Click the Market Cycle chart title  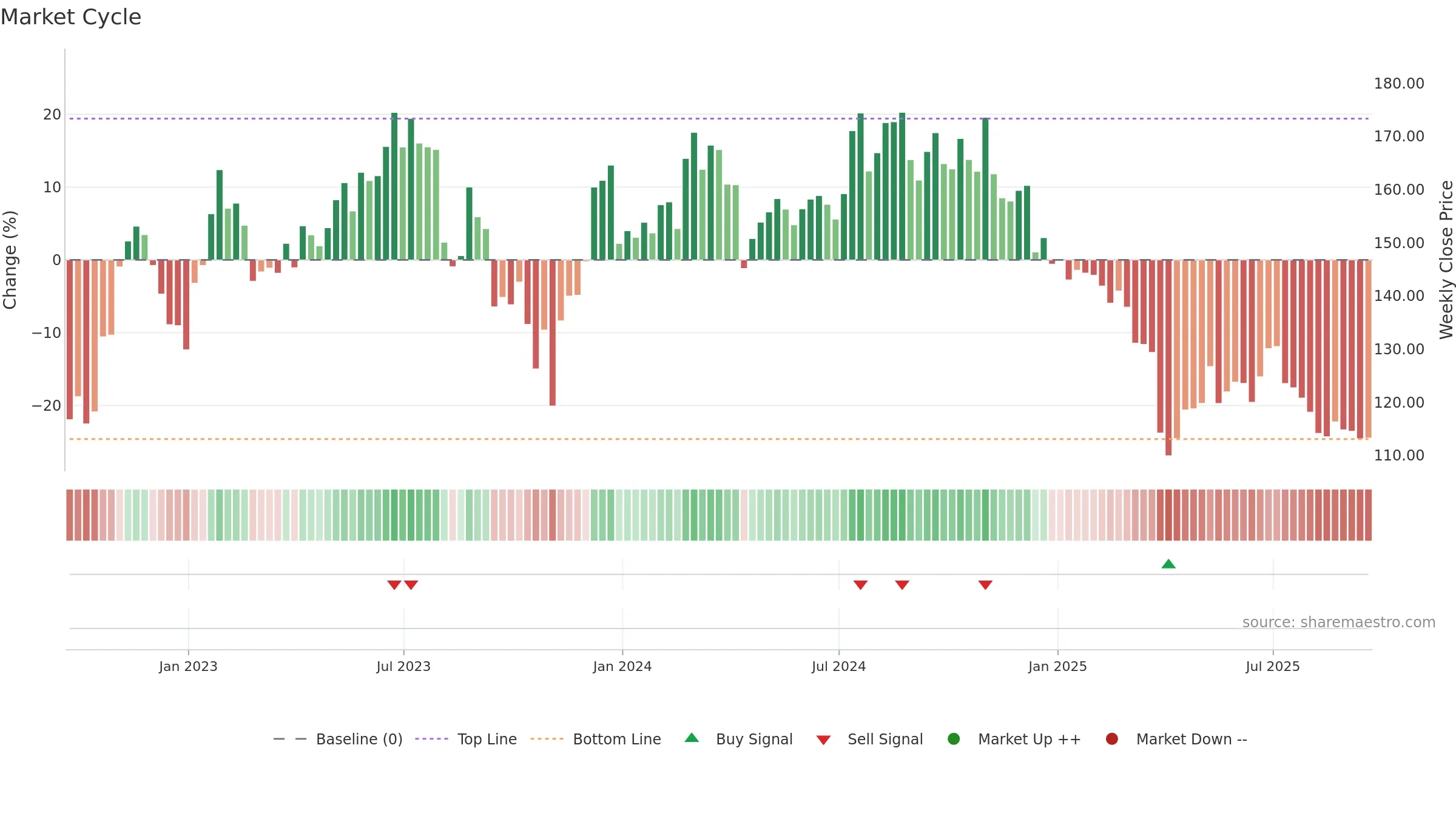[71, 17]
